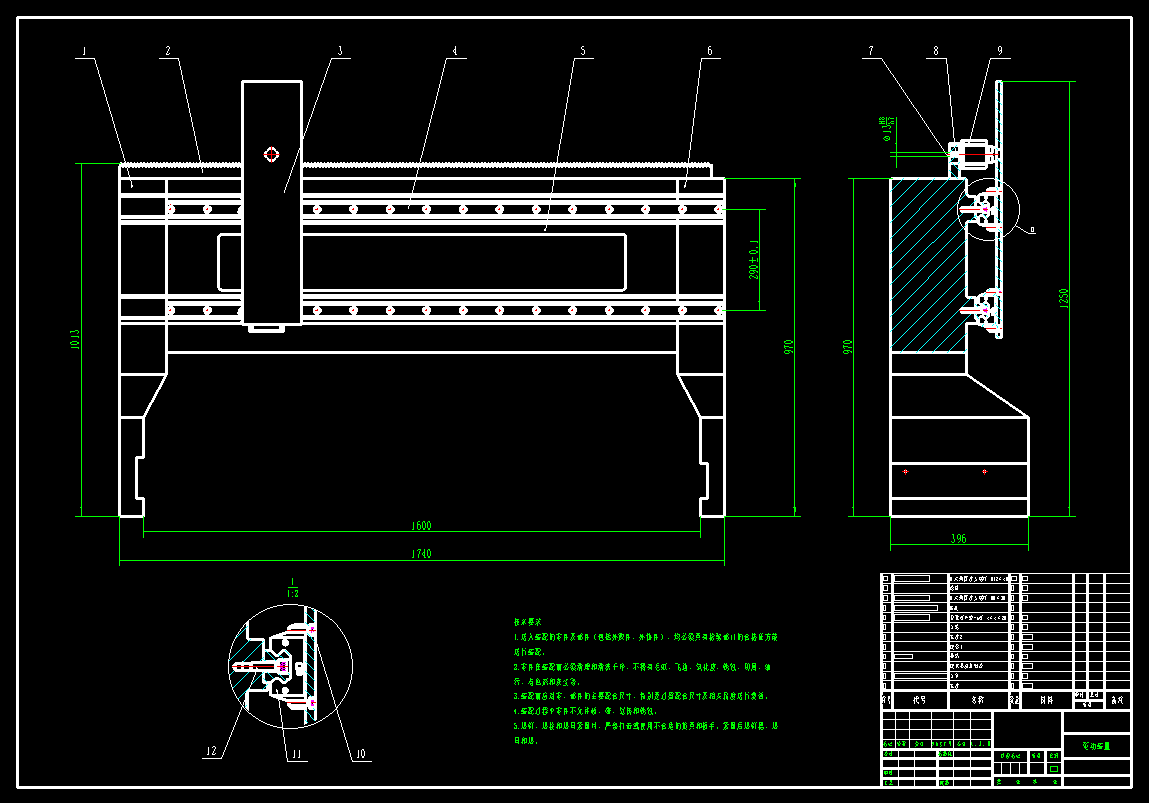Image resolution: width=1149 pixels, height=803 pixels.
Task: Click the Φ13 H8/f7 fit dimension
Action: (x=887, y=127)
